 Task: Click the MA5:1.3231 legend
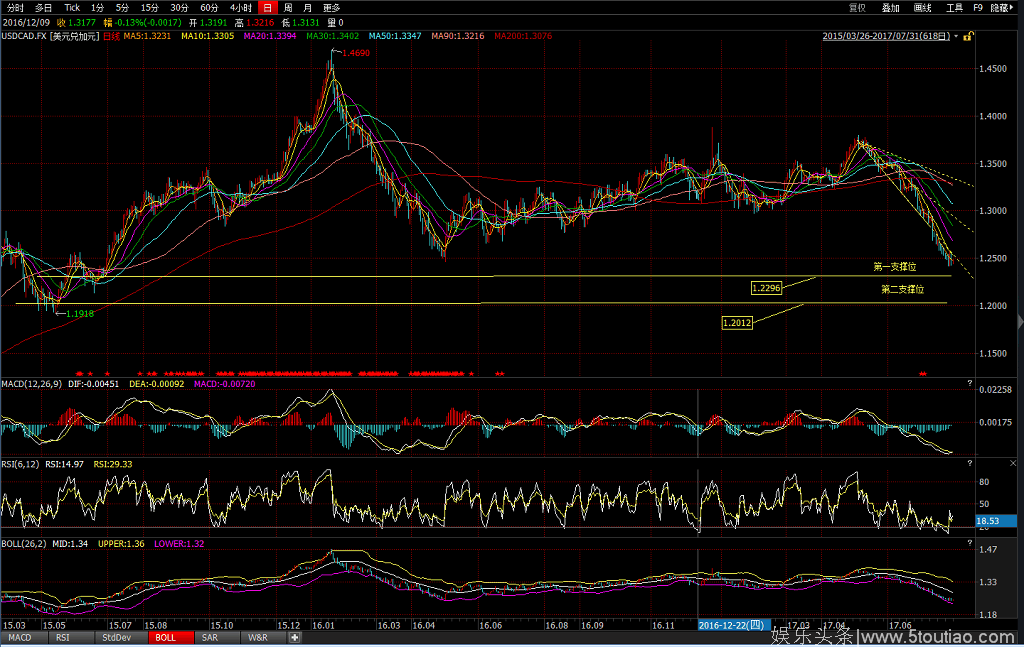(147, 36)
